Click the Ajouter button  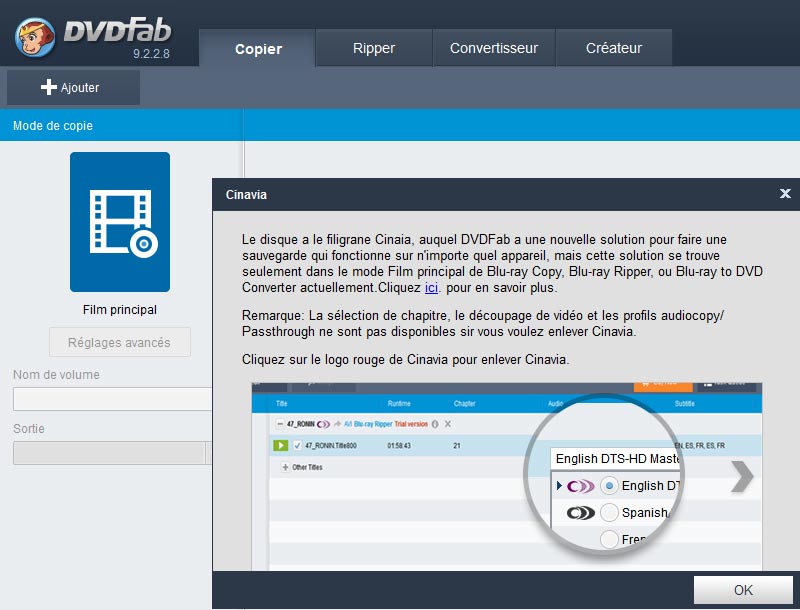pos(73,88)
